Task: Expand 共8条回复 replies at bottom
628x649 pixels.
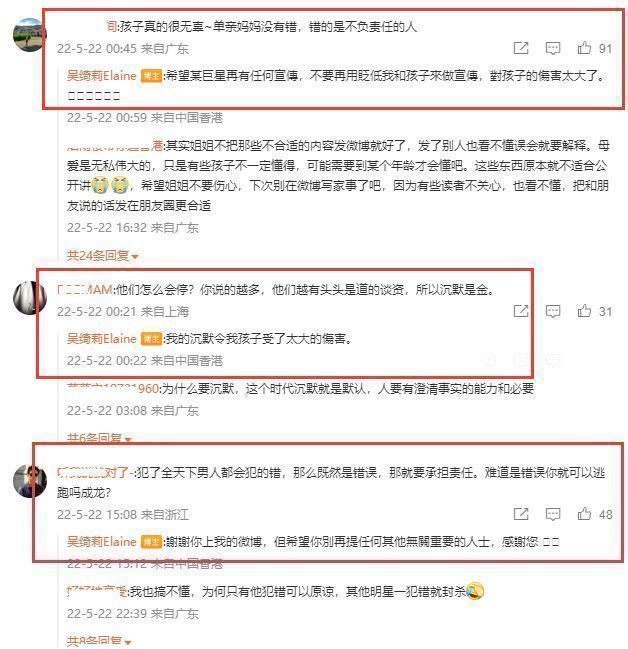Action: tap(99, 642)
